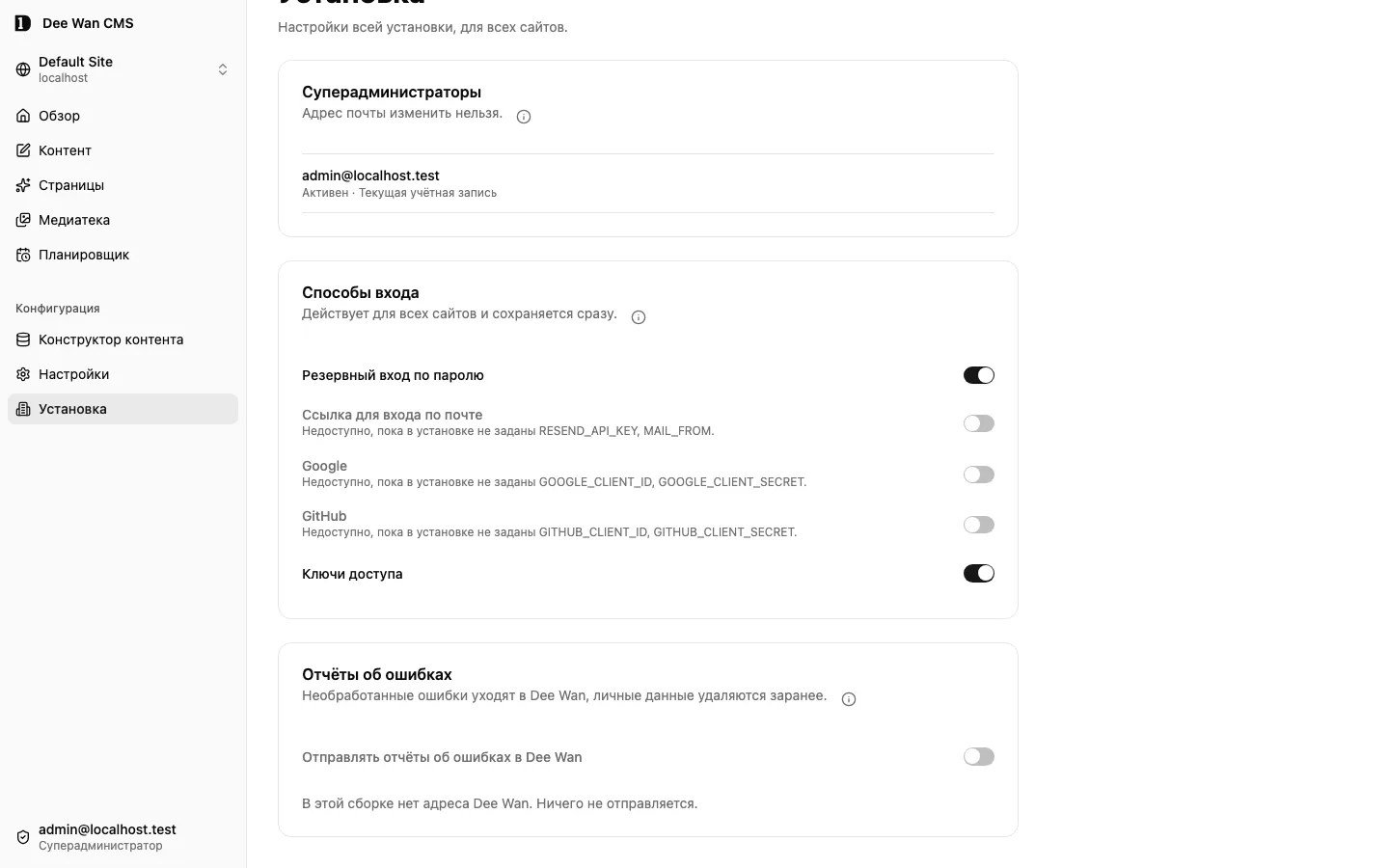Show the info tooltip for Способы входа

(639, 317)
